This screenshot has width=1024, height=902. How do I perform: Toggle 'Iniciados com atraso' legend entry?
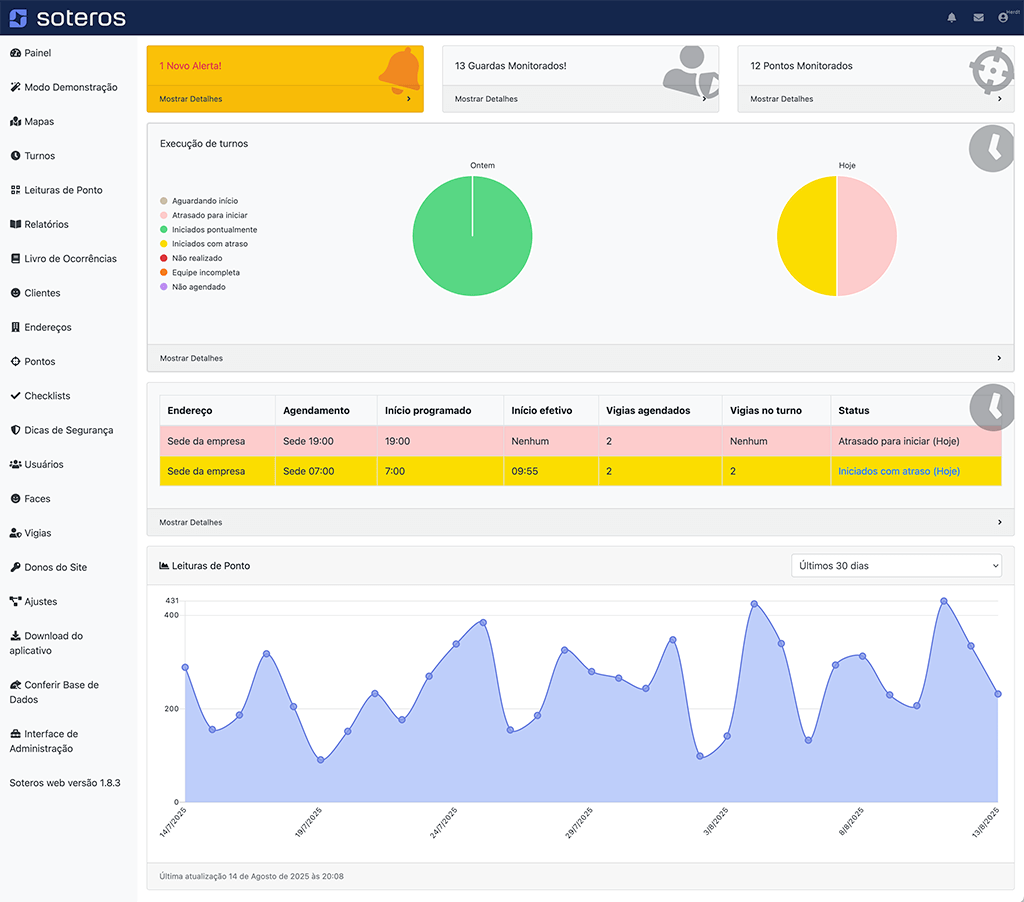(209, 244)
